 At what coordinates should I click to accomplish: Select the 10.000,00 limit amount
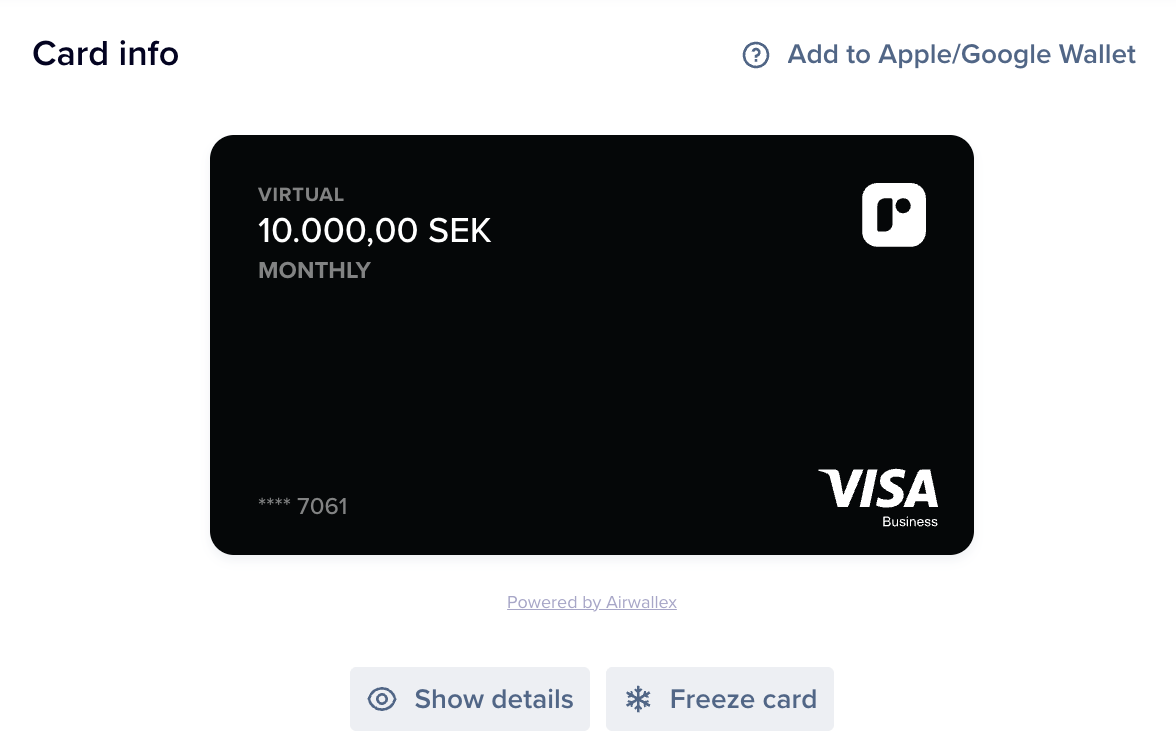(x=338, y=231)
